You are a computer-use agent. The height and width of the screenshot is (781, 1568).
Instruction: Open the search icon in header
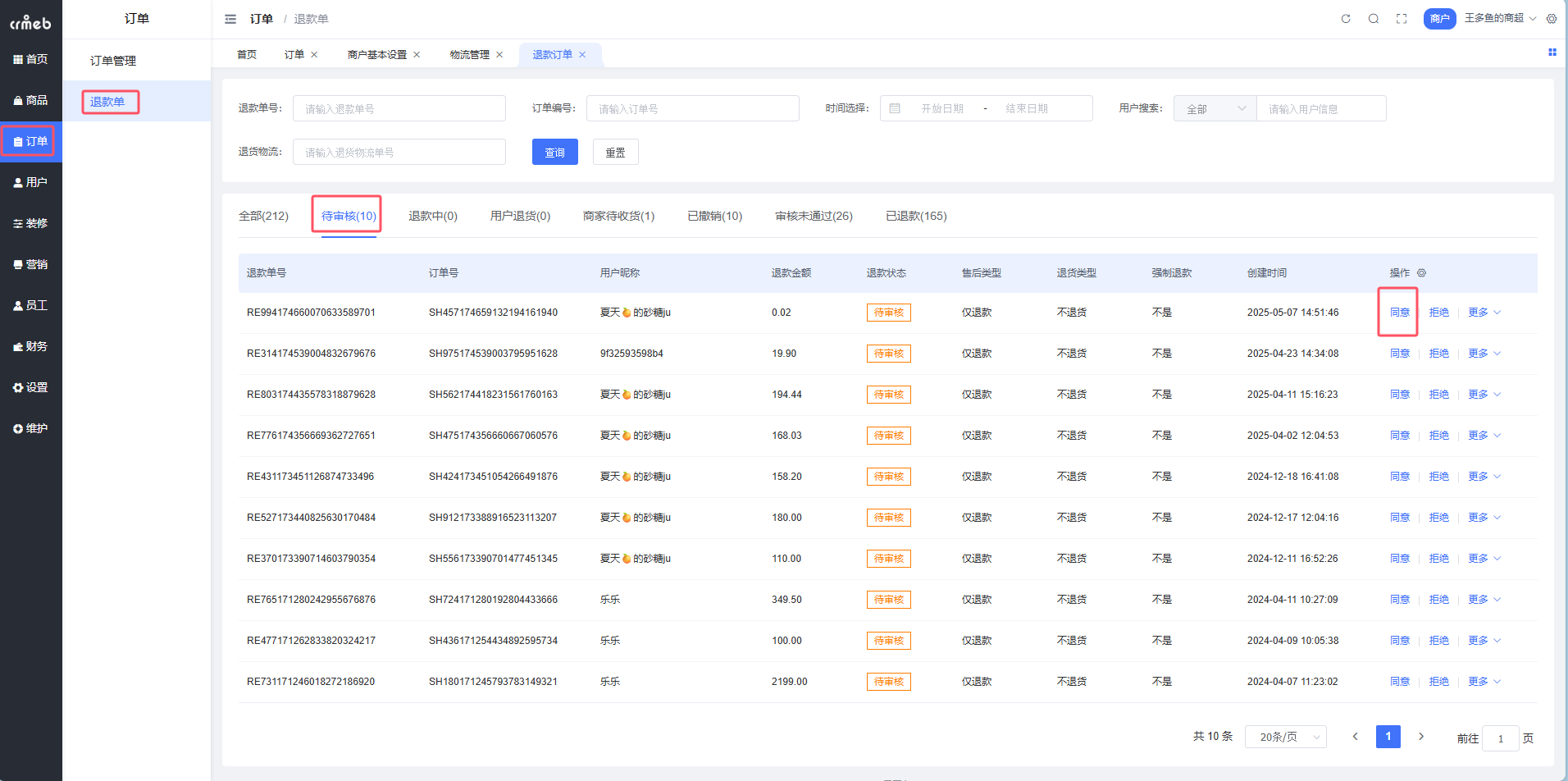(x=1374, y=19)
